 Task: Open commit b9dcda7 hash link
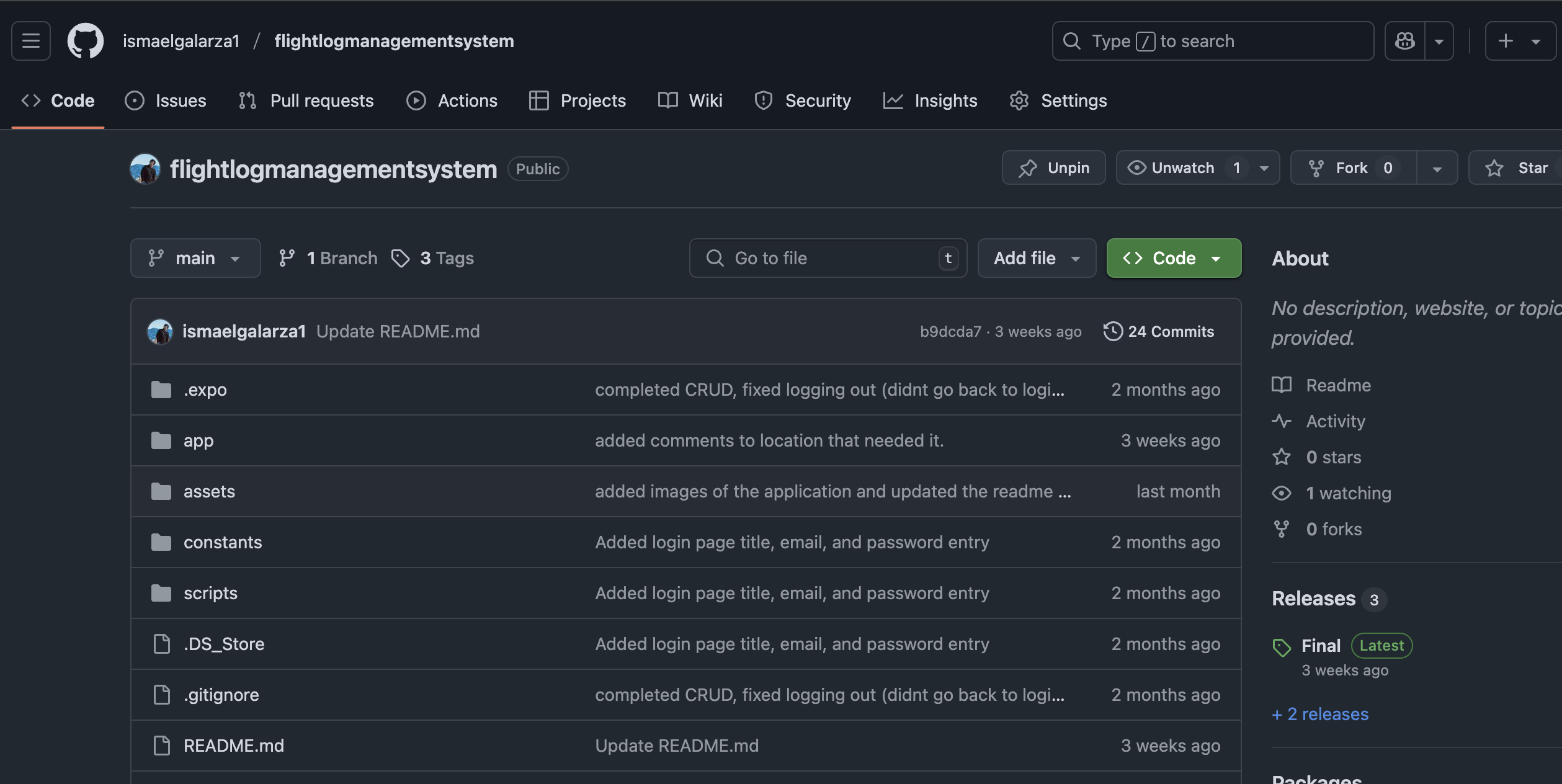point(950,332)
